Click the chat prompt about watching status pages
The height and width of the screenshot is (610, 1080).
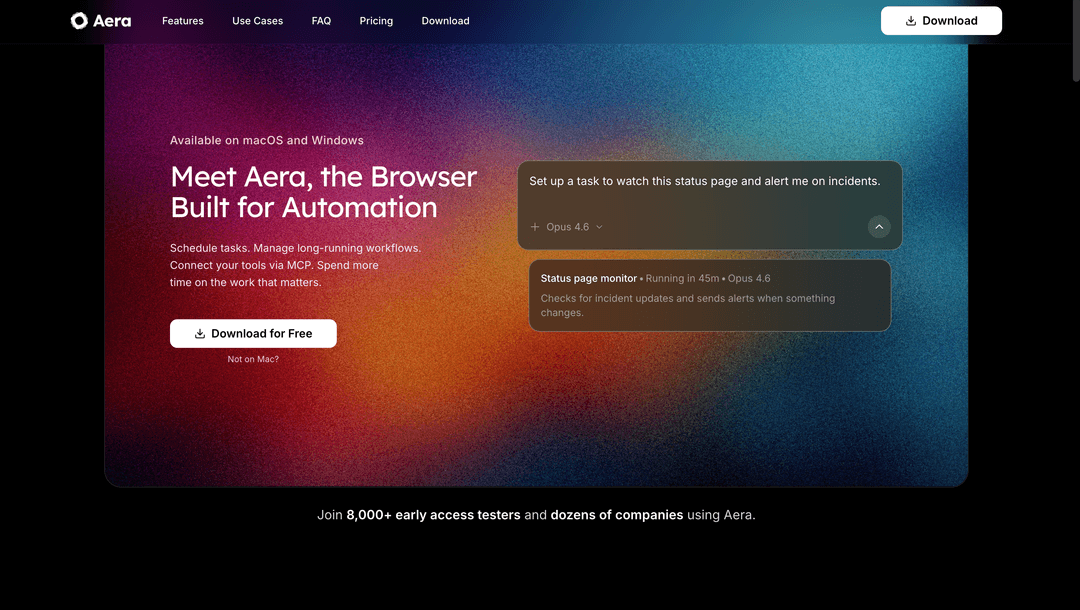pos(703,181)
